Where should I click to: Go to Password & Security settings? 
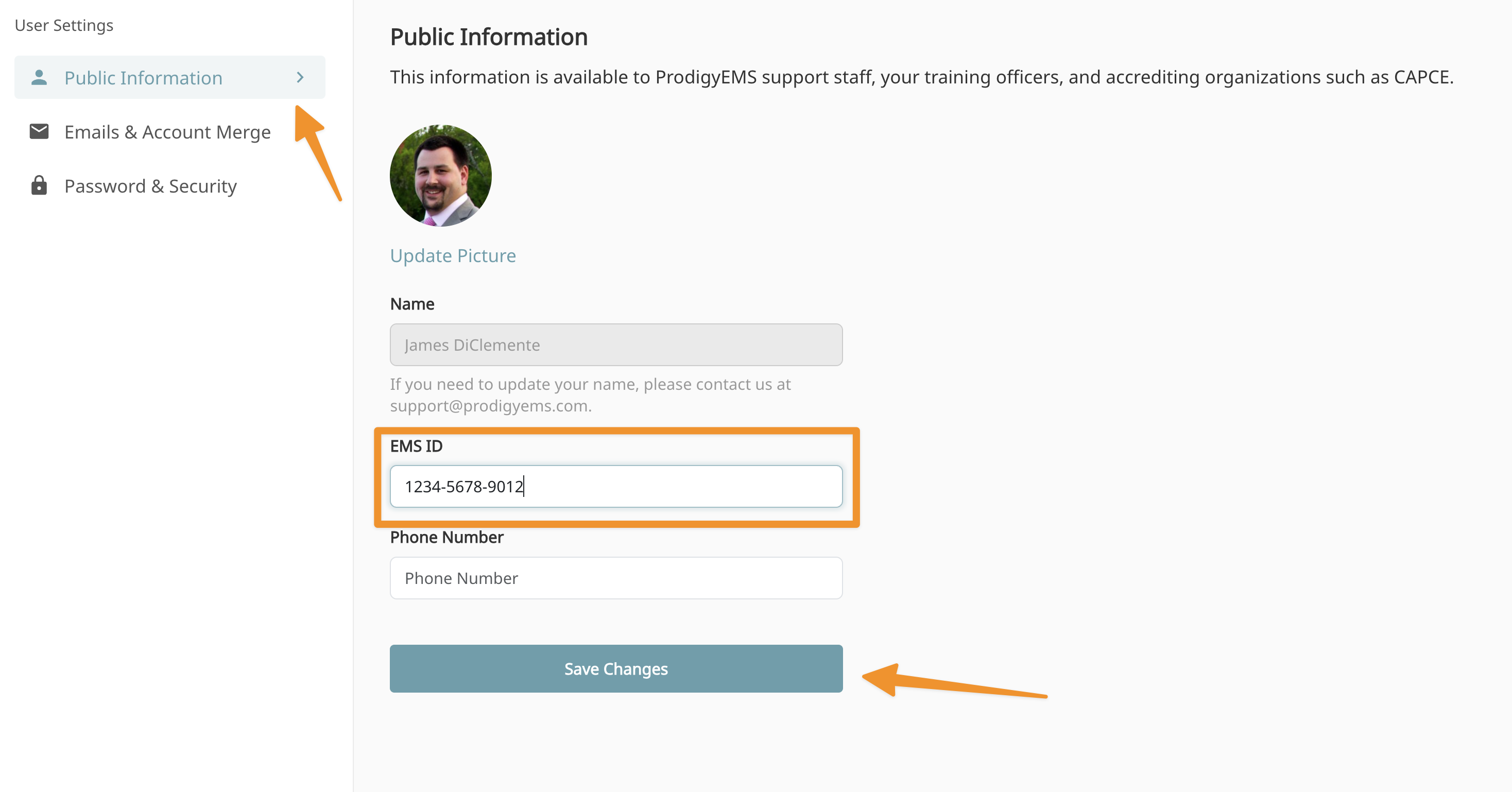(x=150, y=186)
